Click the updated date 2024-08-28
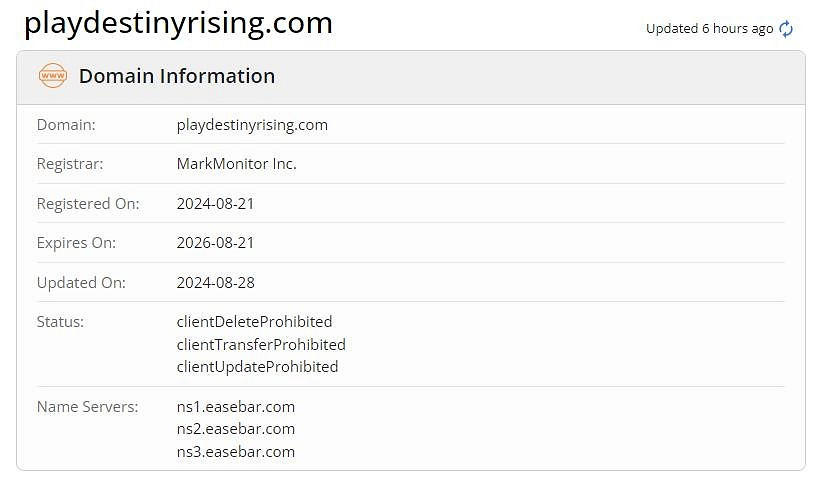This screenshot has width=823, height=478. (x=215, y=282)
